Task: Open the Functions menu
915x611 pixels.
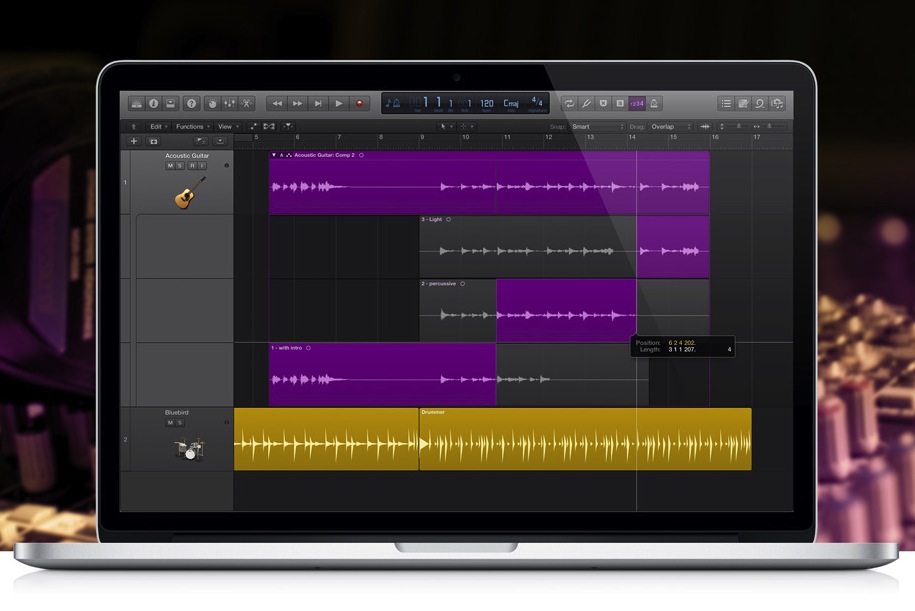Action: [192, 127]
